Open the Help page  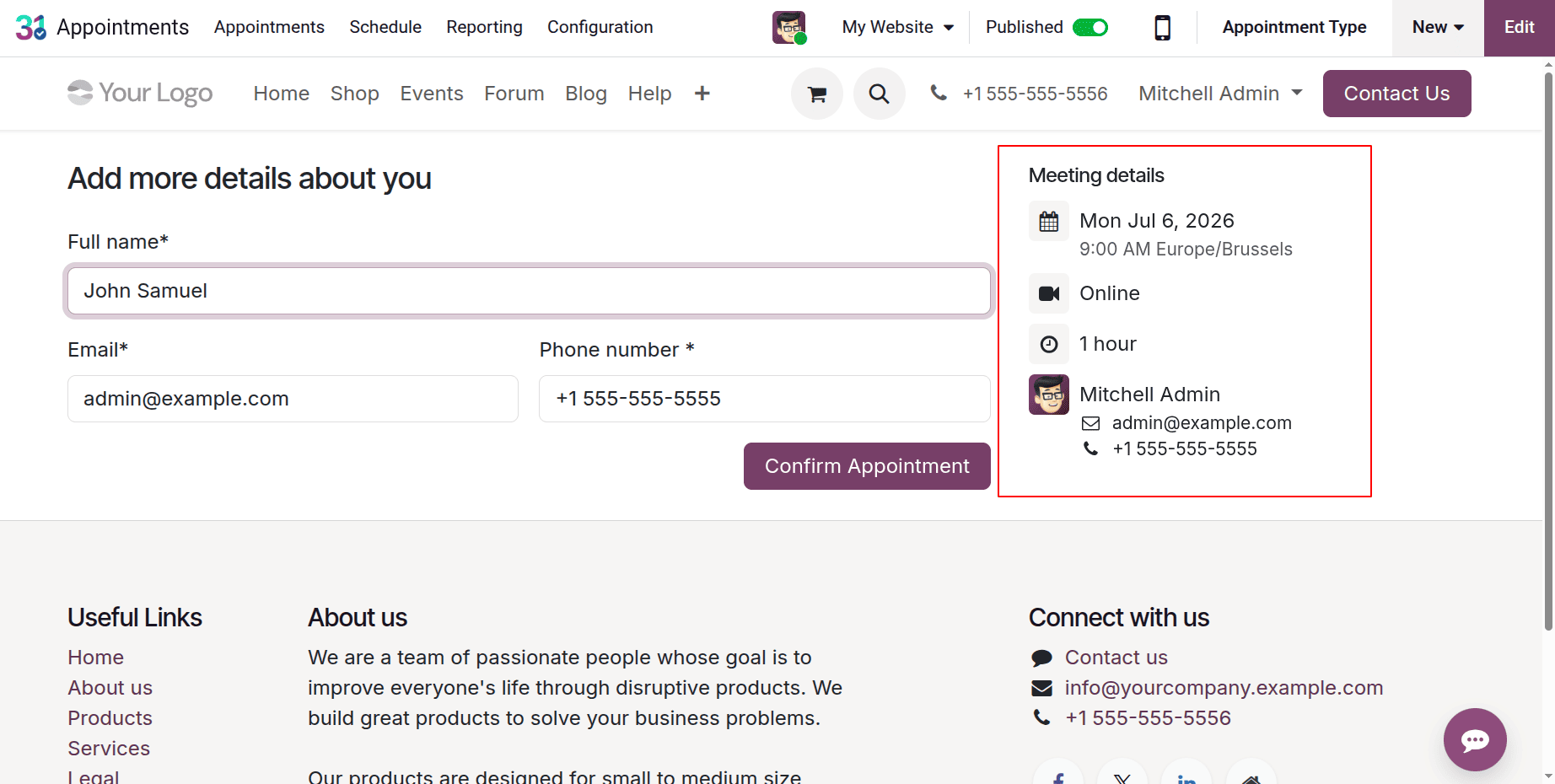pyautogui.click(x=649, y=94)
